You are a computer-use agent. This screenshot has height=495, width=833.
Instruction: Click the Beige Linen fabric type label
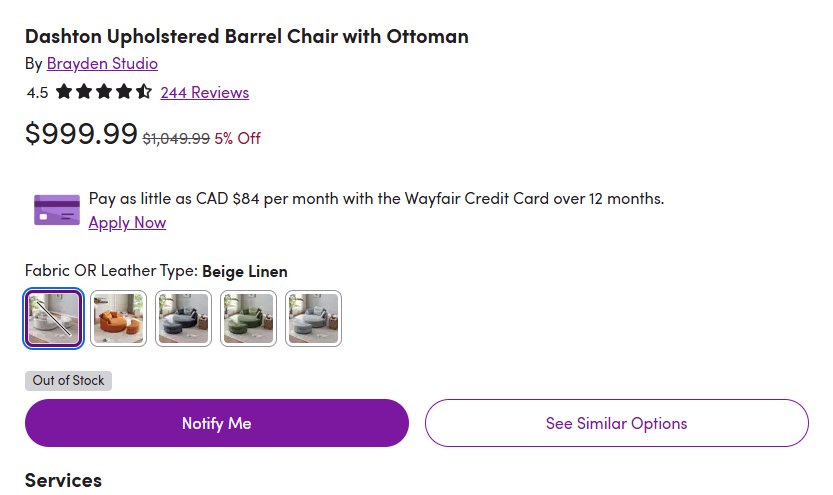tap(245, 271)
